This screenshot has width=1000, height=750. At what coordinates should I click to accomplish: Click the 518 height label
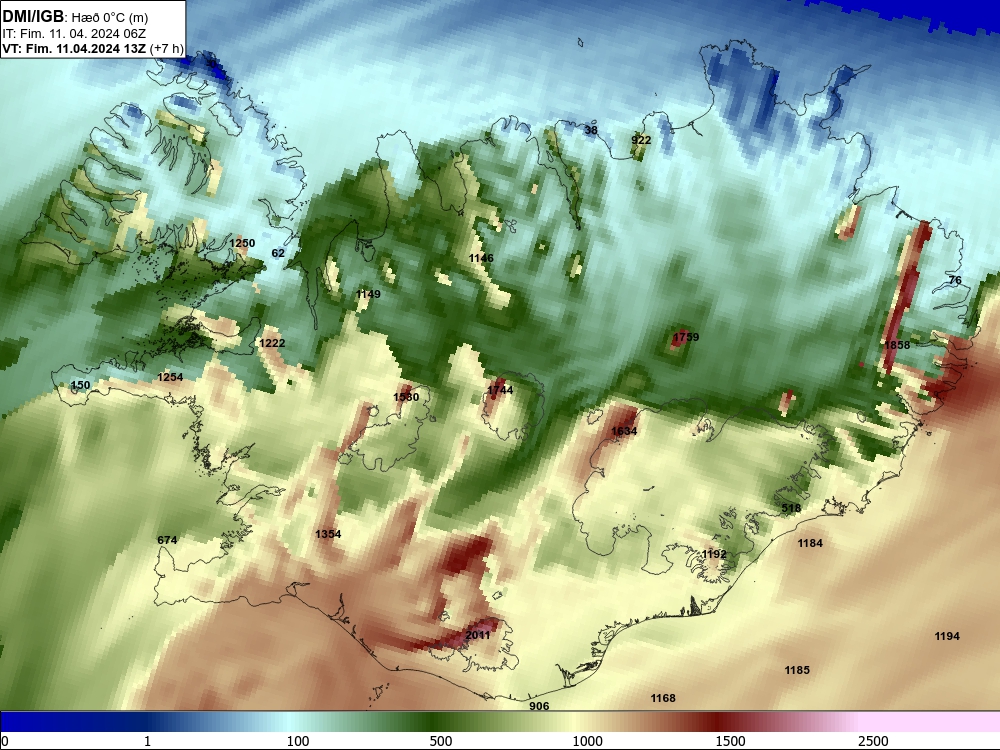click(791, 508)
